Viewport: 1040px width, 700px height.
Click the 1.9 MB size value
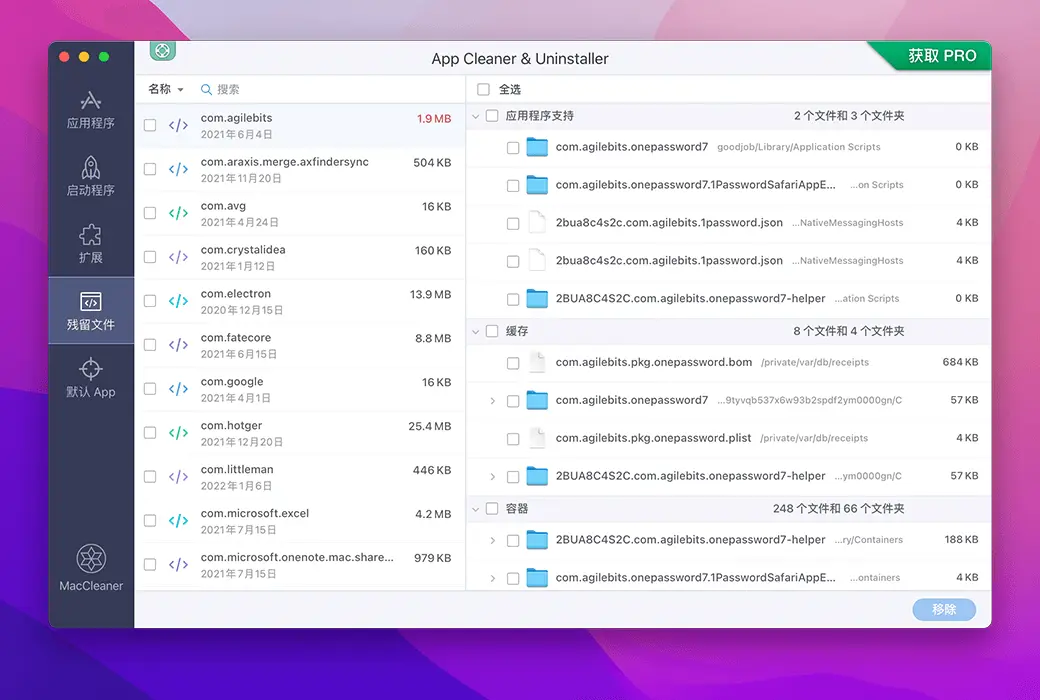click(x=434, y=119)
